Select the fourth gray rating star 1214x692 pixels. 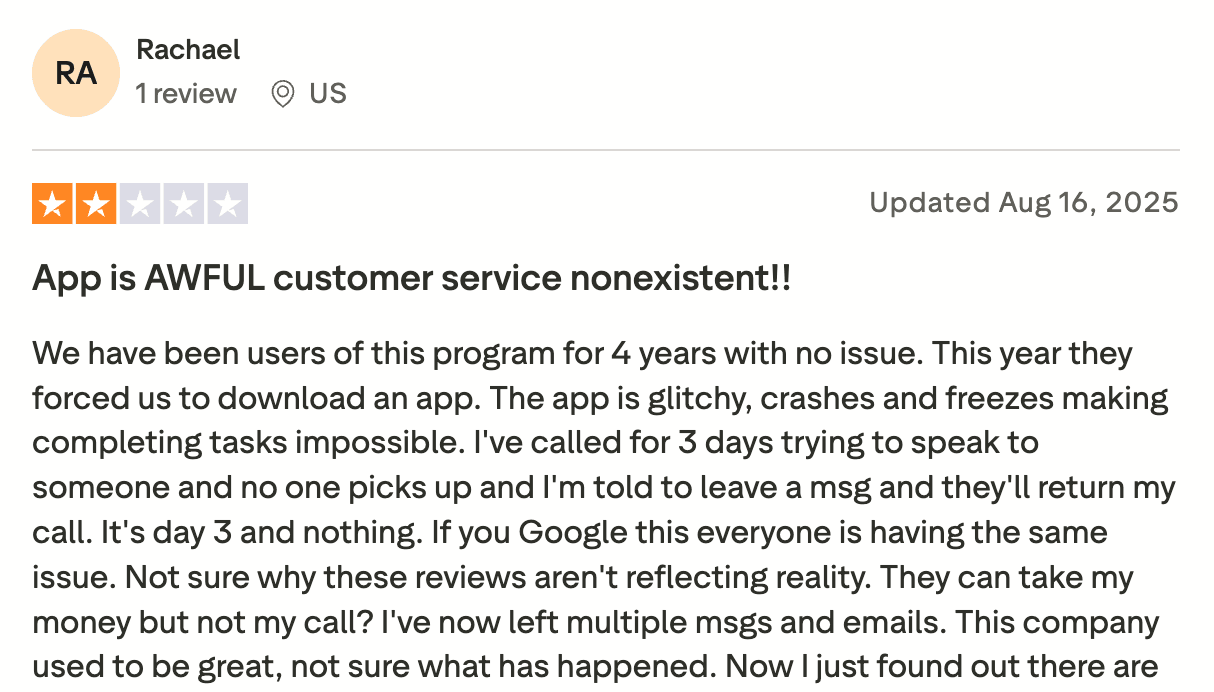[x=184, y=204]
